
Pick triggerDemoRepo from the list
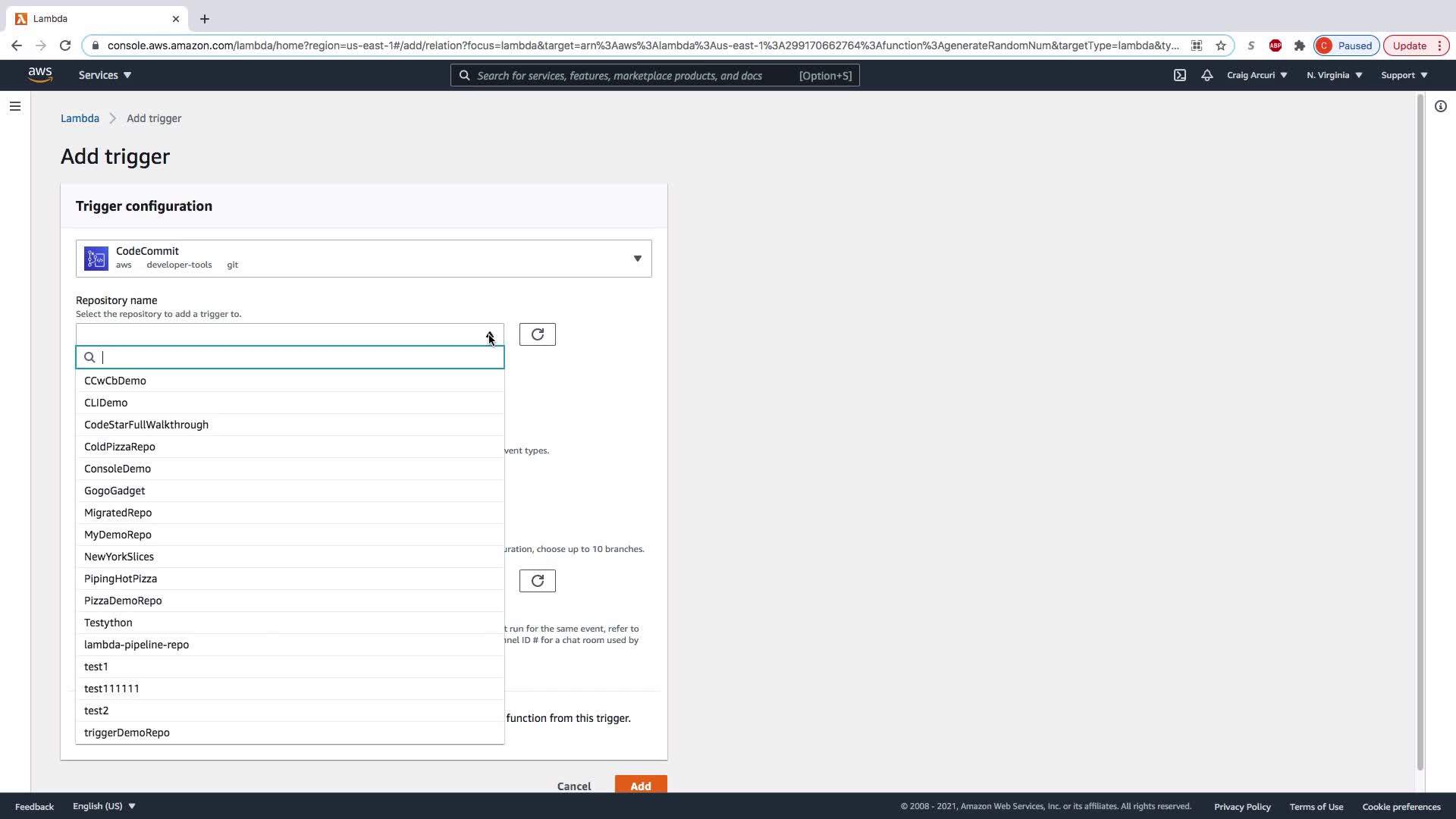coord(127,733)
